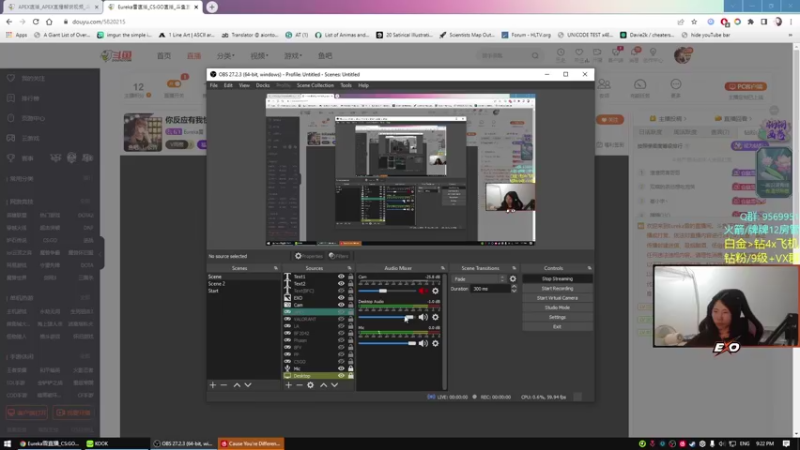This screenshot has height=450, width=800.
Task: Unmute the Cam audio channel
Action: tap(423, 291)
